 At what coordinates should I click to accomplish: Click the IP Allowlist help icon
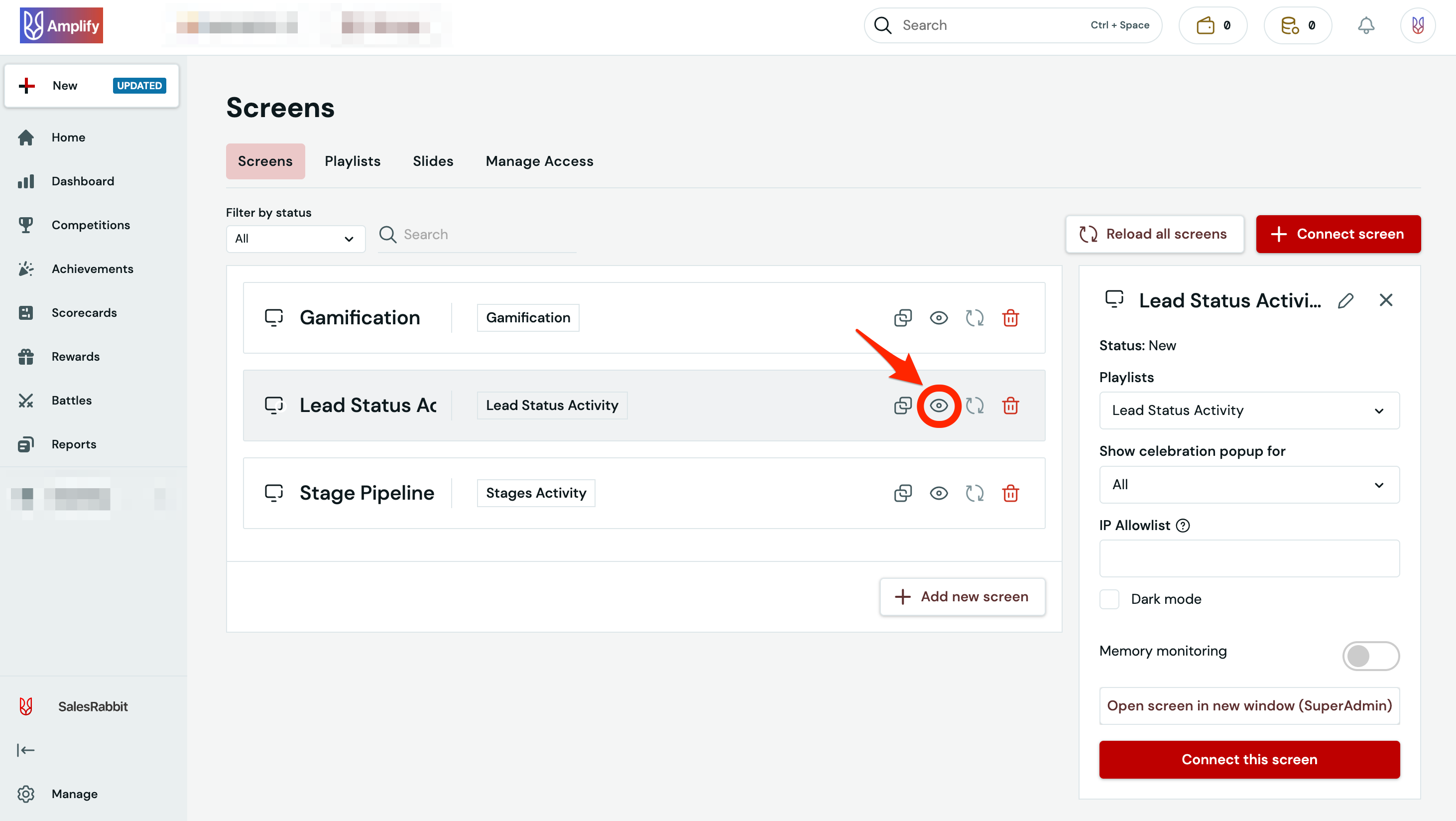(1183, 525)
